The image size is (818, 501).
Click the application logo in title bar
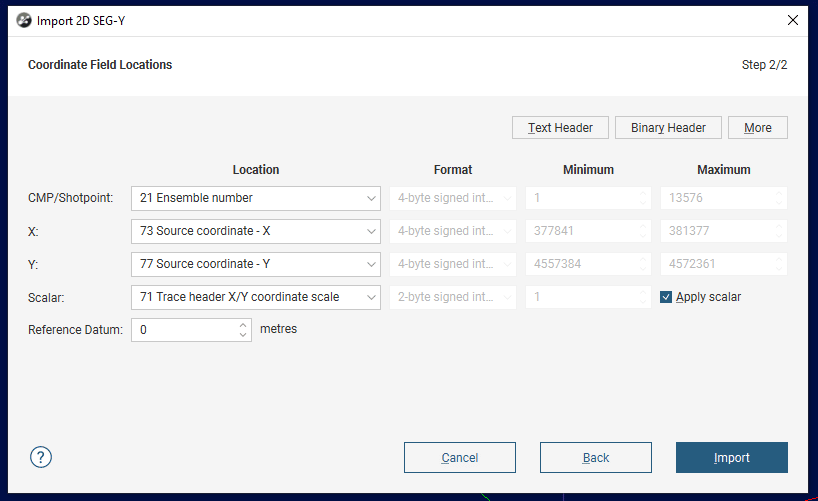pos(23,20)
